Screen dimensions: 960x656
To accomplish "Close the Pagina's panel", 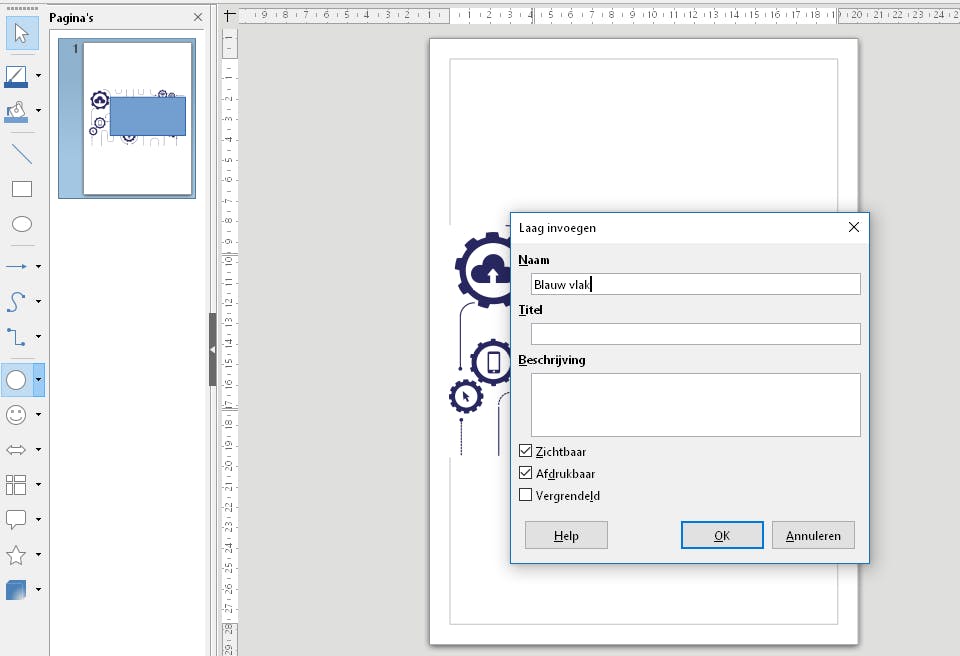I will click(198, 17).
